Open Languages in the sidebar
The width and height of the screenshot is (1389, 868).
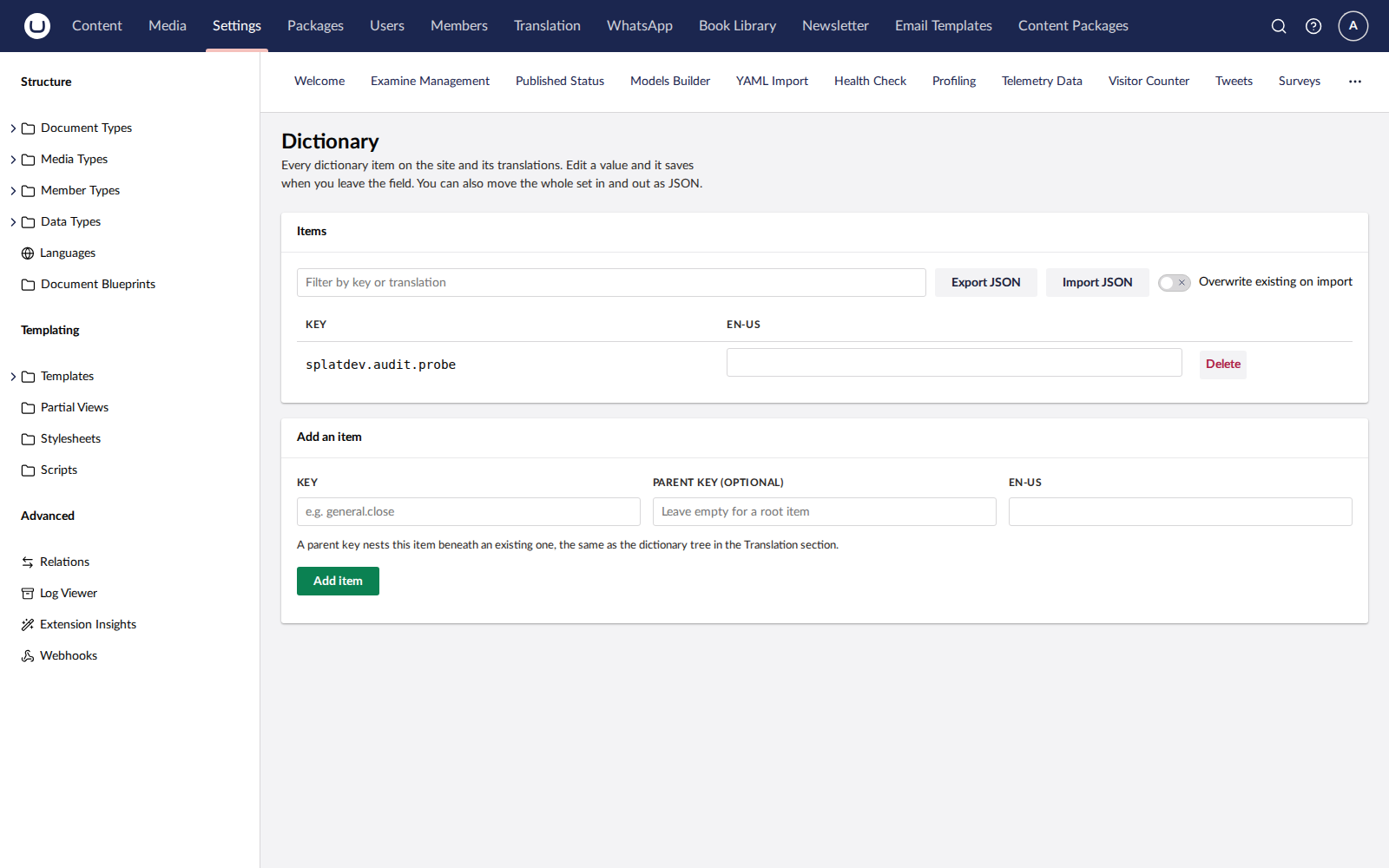pos(68,253)
